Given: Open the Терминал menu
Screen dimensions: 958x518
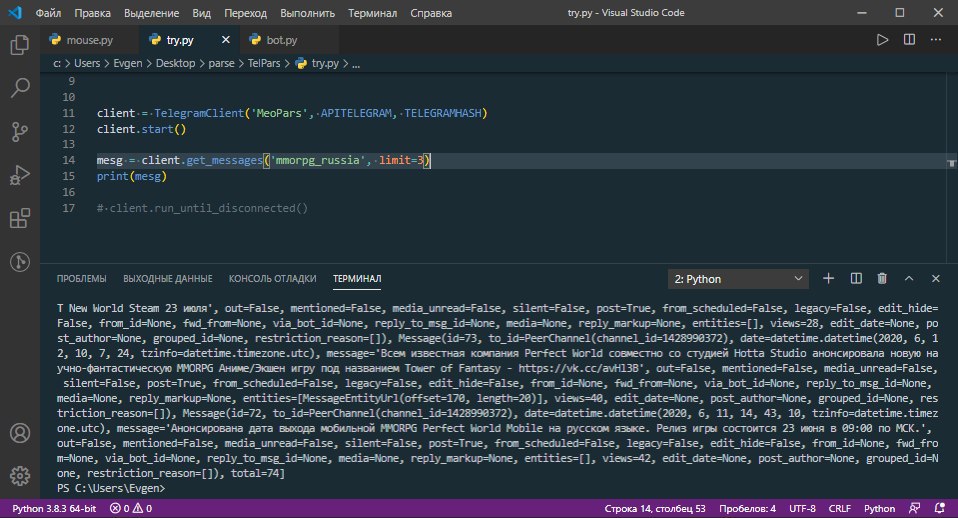Looking at the screenshot, I should coord(373,13).
